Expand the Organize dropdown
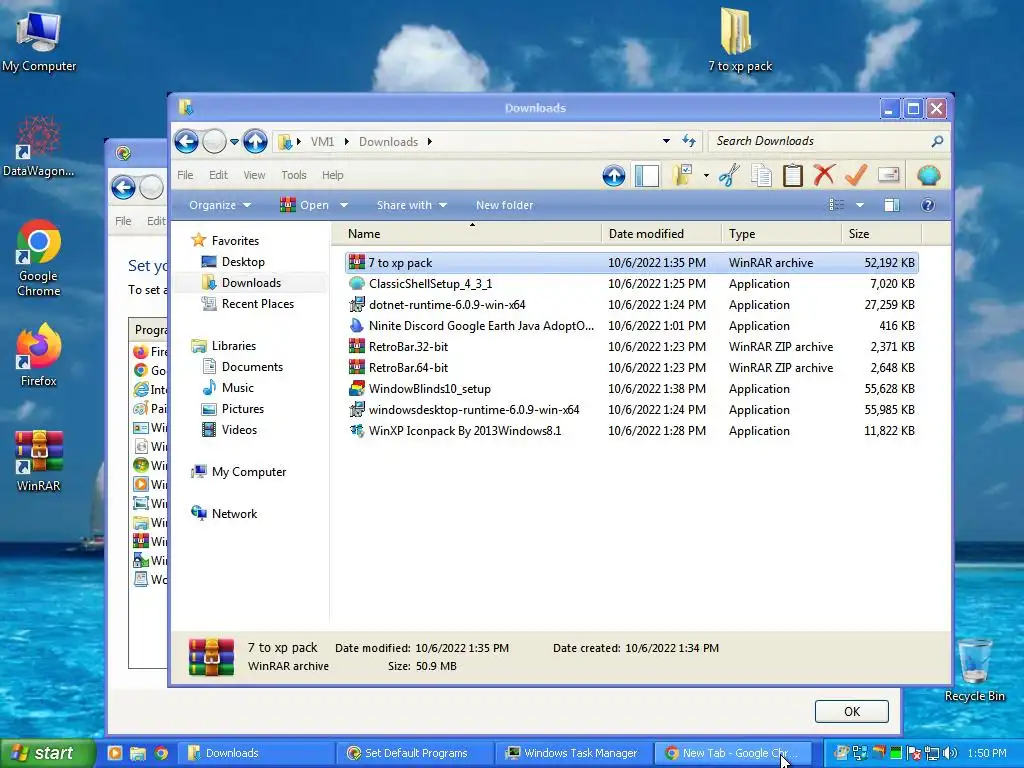The width and height of the screenshot is (1024, 768). 220,205
